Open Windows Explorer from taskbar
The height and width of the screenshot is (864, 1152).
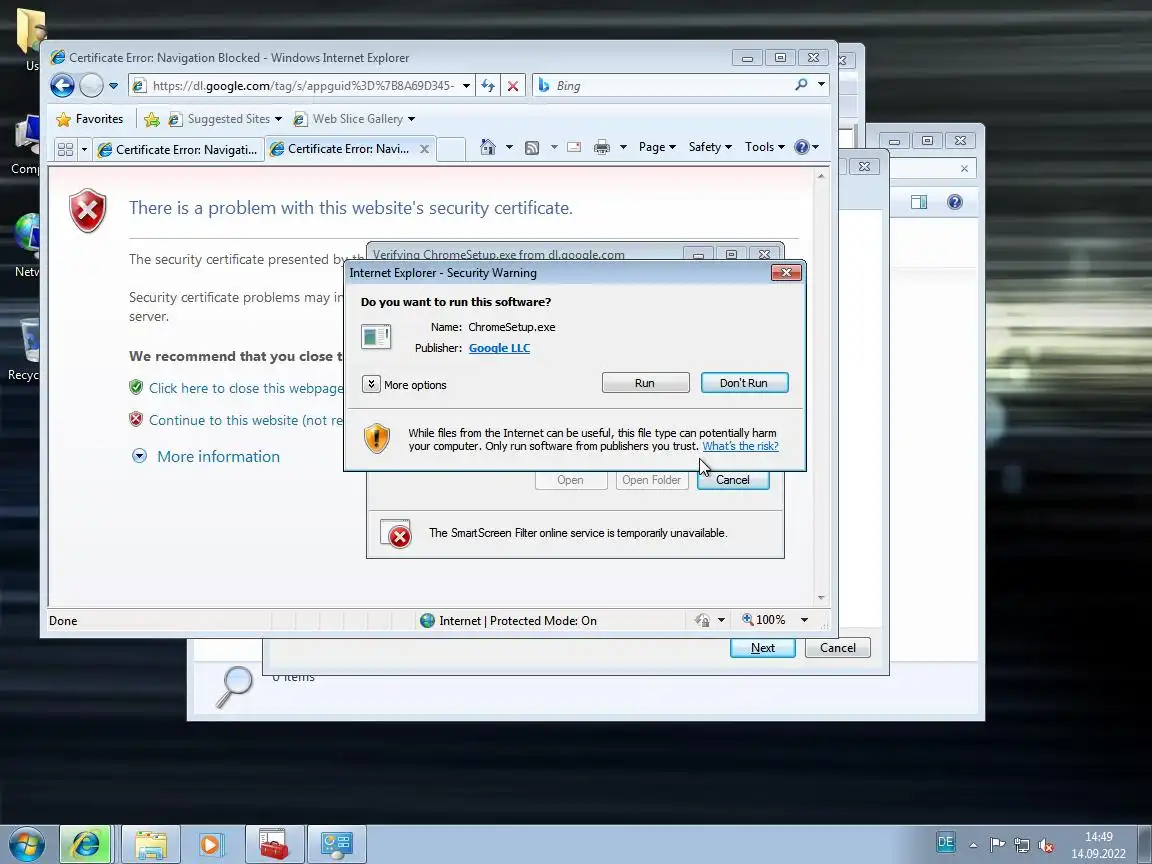(151, 844)
